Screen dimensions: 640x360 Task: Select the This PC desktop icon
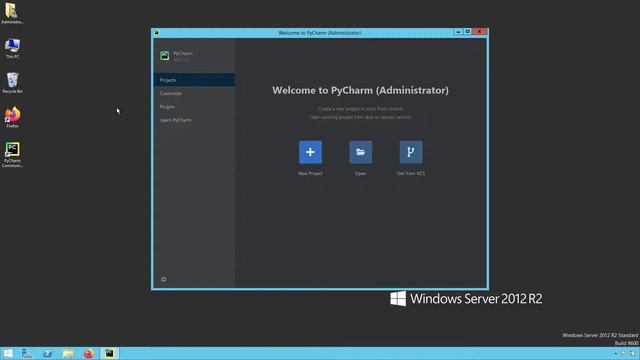click(12, 48)
